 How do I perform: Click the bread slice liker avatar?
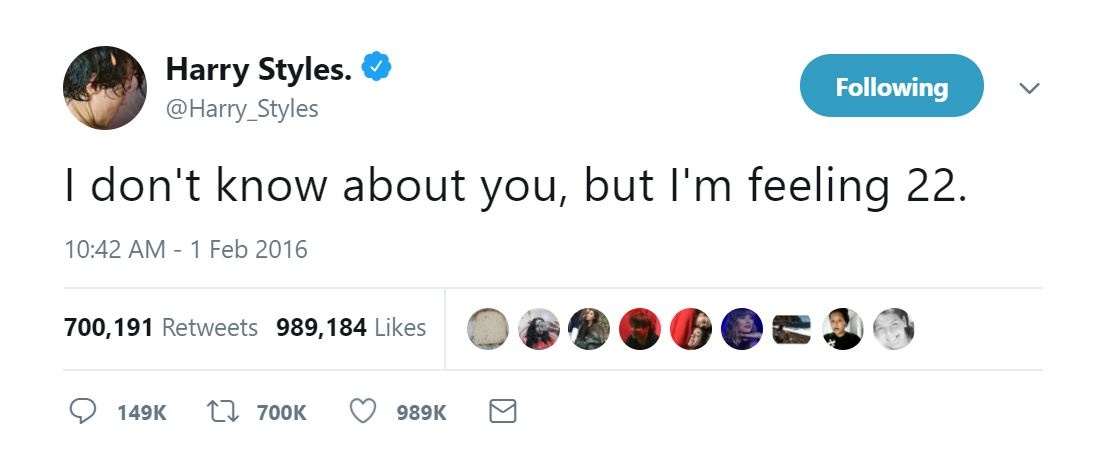487,328
